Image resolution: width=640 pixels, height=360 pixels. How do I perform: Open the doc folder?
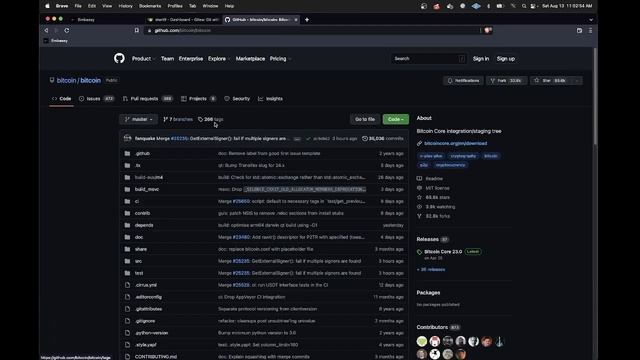pos(139,237)
